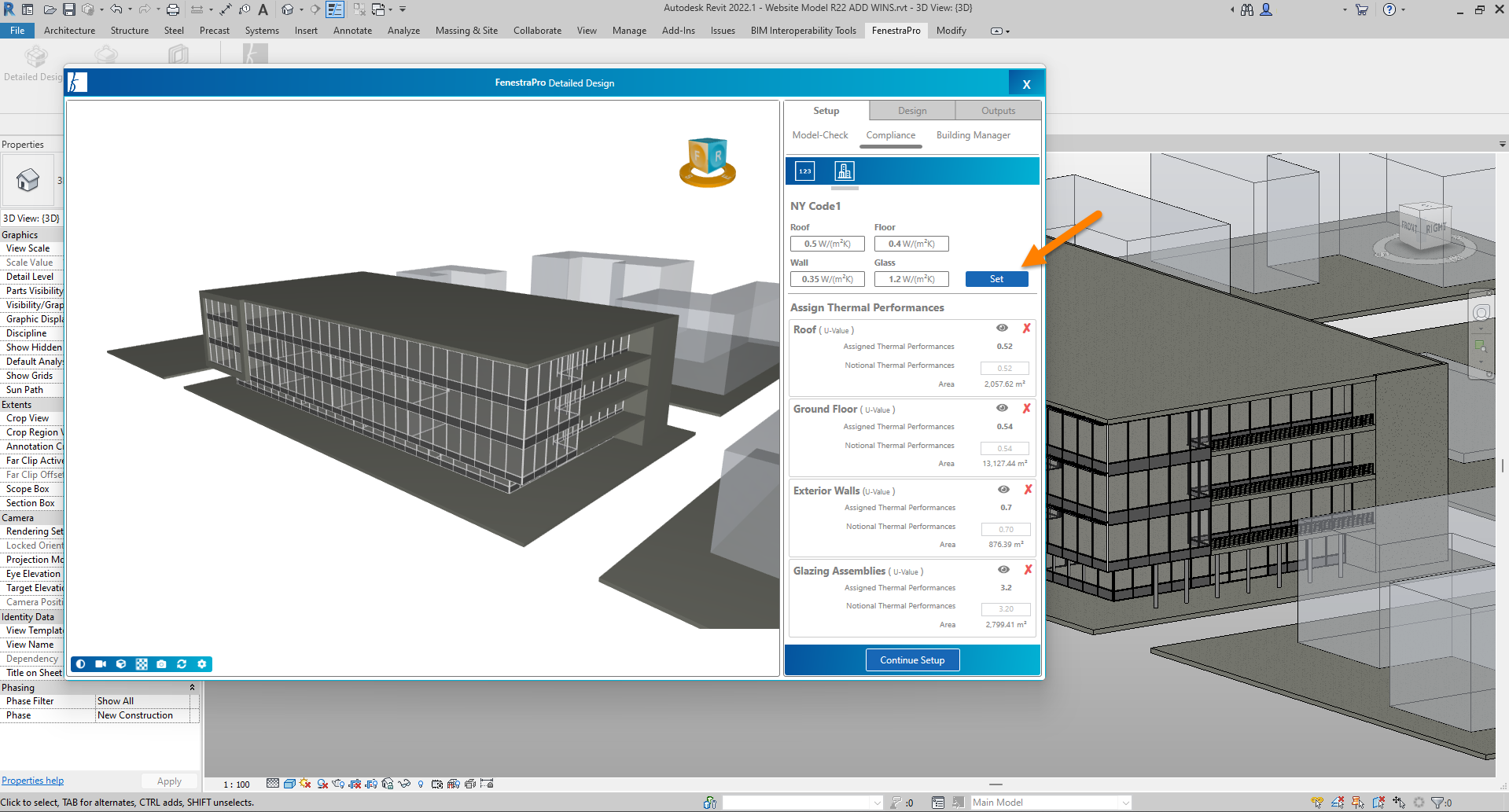1509x812 pixels.
Task: Click the binoculars search icon in title bar
Action: pyautogui.click(x=1247, y=9)
